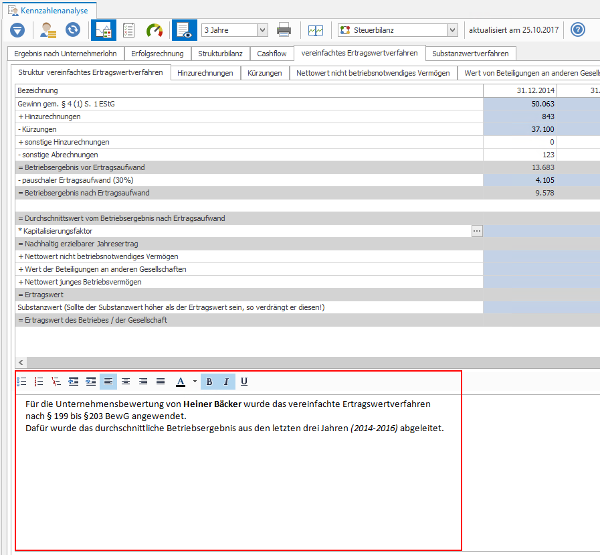Click the Kennzahlenanalyse window tab
The width and height of the screenshot is (600, 555).
49,10
